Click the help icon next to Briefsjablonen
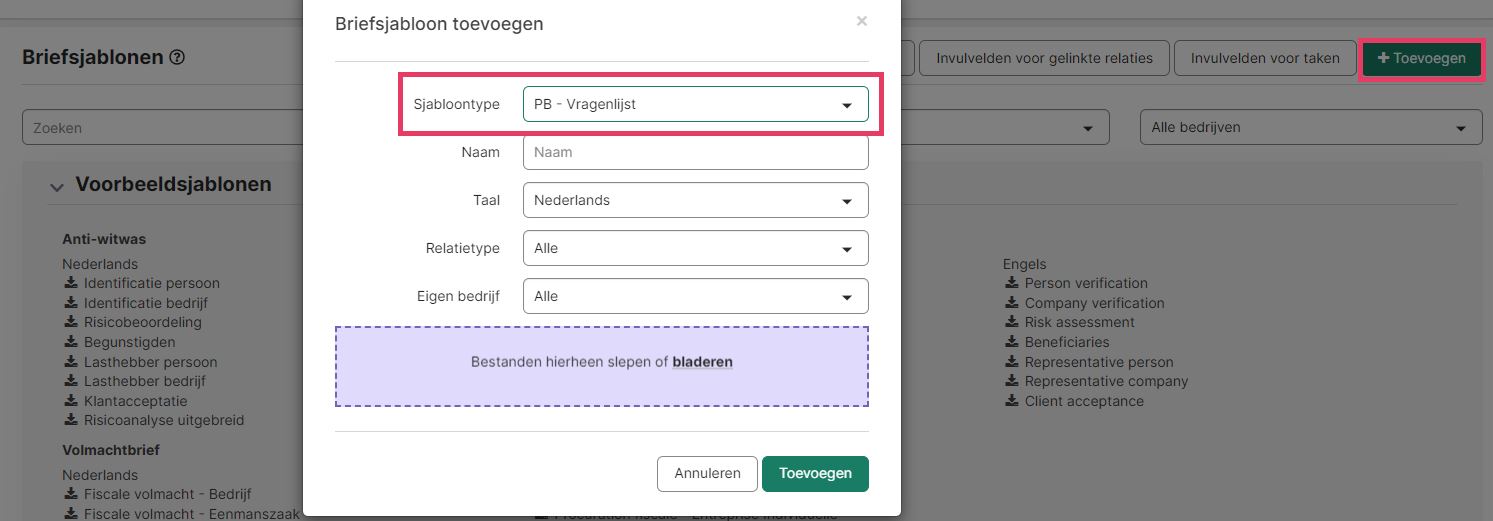 (x=177, y=58)
